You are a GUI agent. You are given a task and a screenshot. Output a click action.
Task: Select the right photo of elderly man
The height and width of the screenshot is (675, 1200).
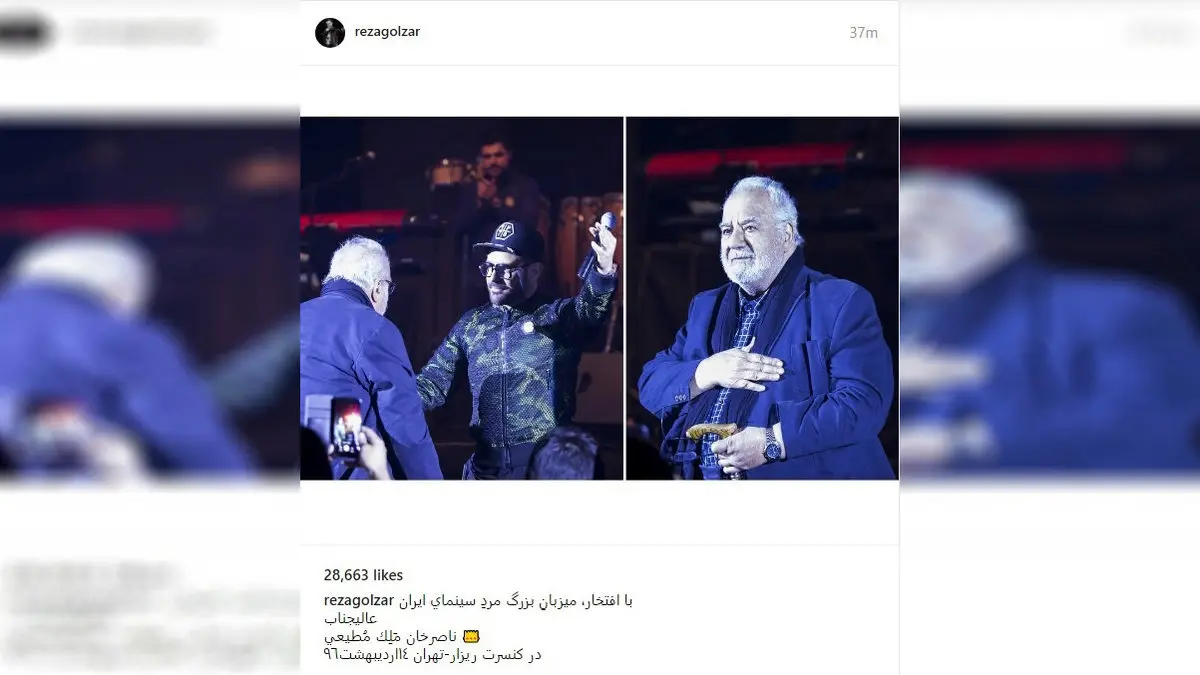tap(762, 298)
